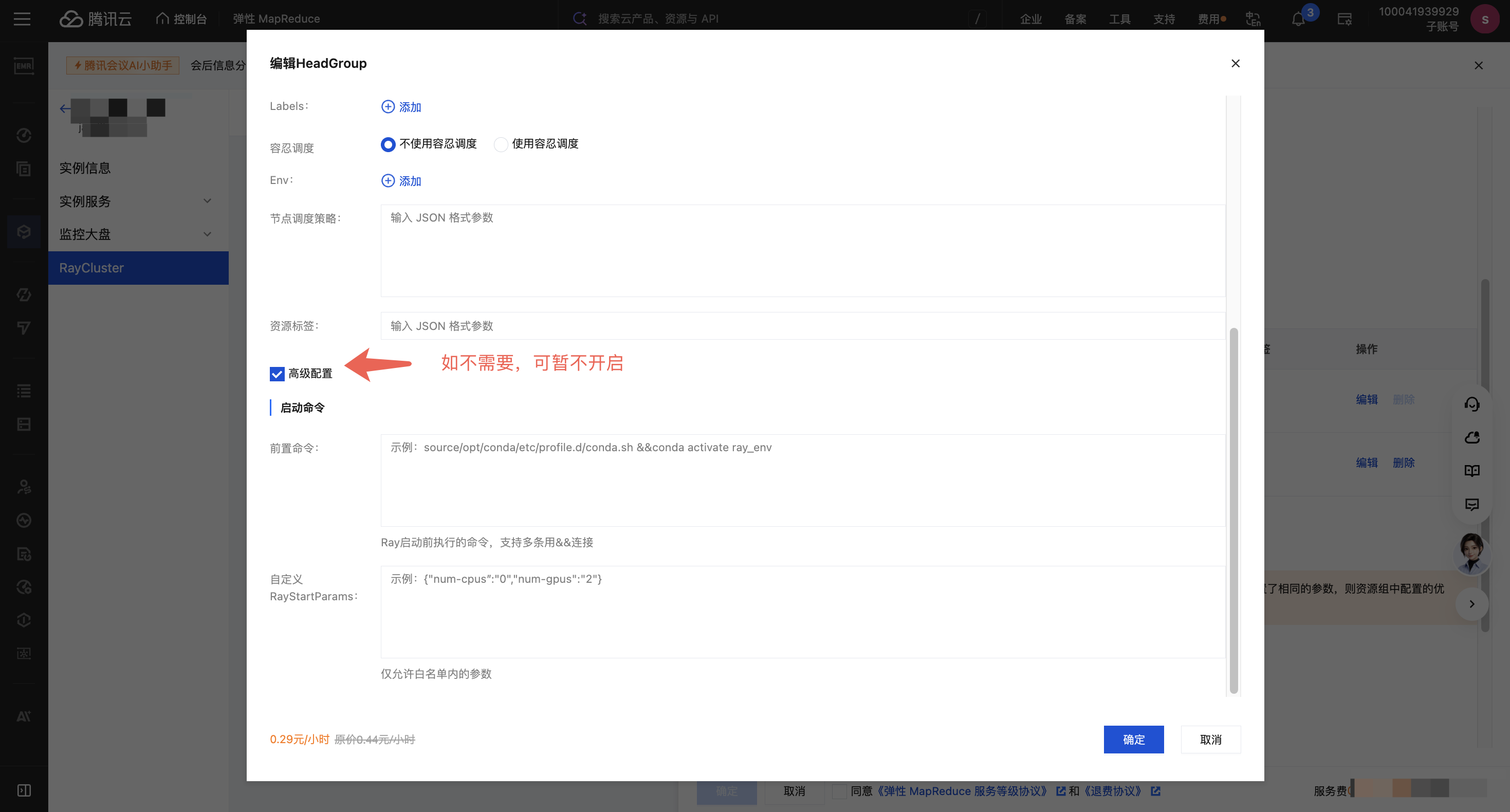Image resolution: width=1510 pixels, height=812 pixels.
Task: Open the documentation book icon
Action: [x=1472, y=471]
